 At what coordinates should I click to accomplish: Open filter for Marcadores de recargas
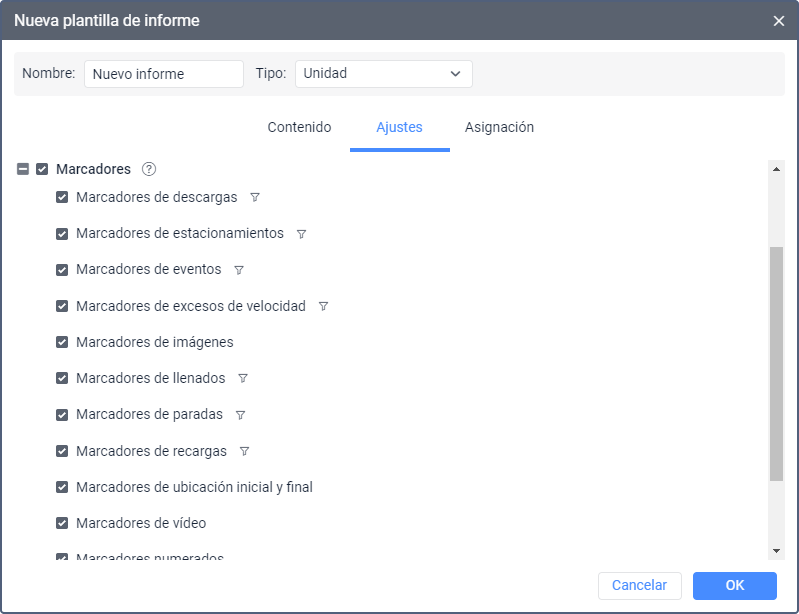tap(244, 451)
